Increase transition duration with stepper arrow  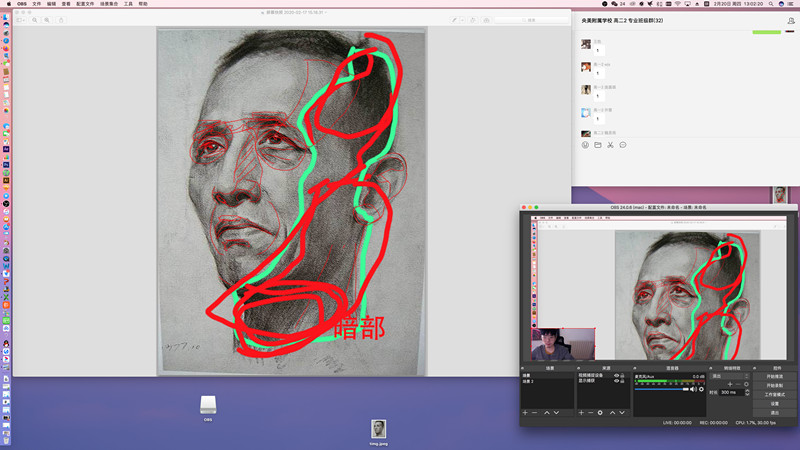pyautogui.click(x=747, y=390)
